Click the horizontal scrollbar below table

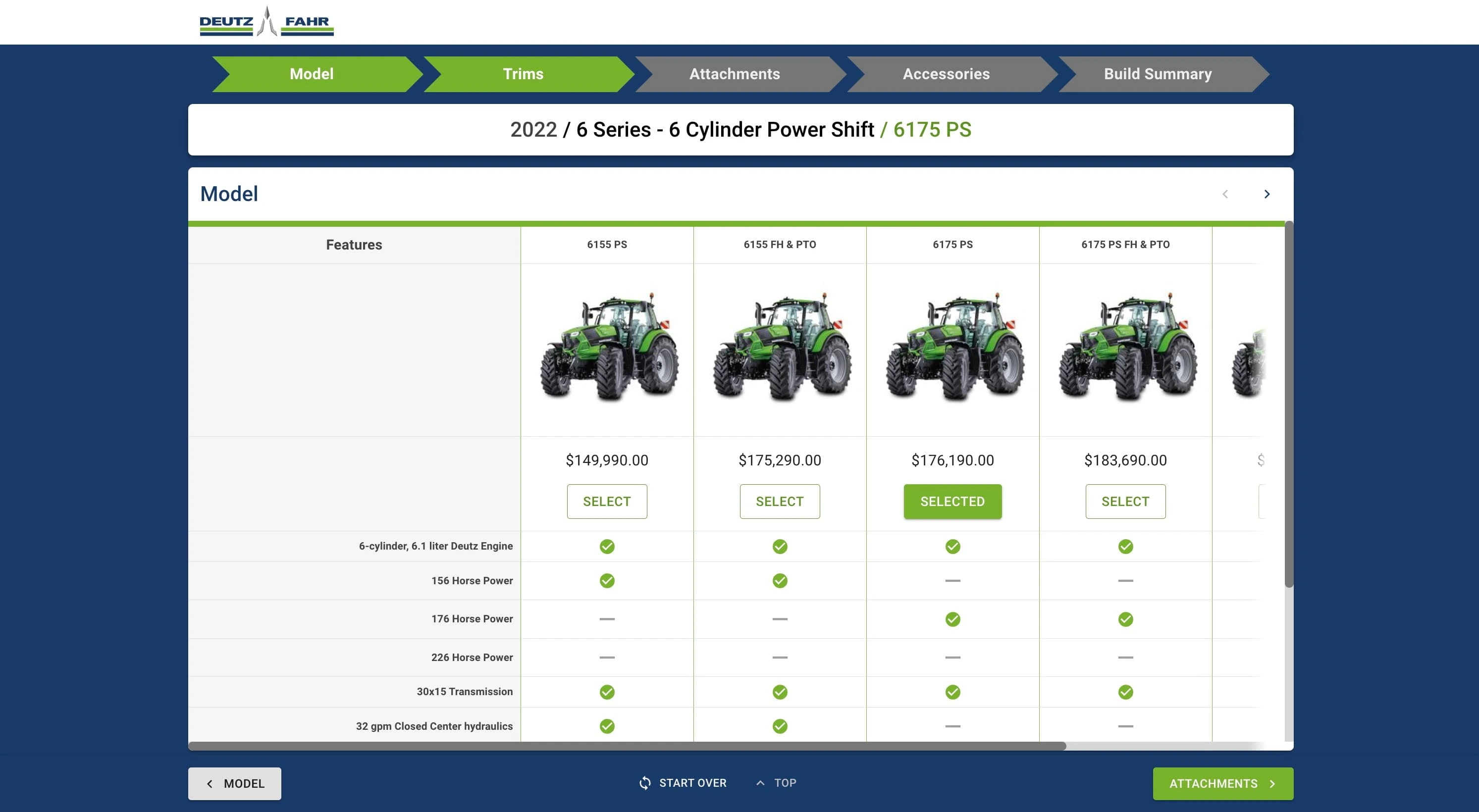627,746
